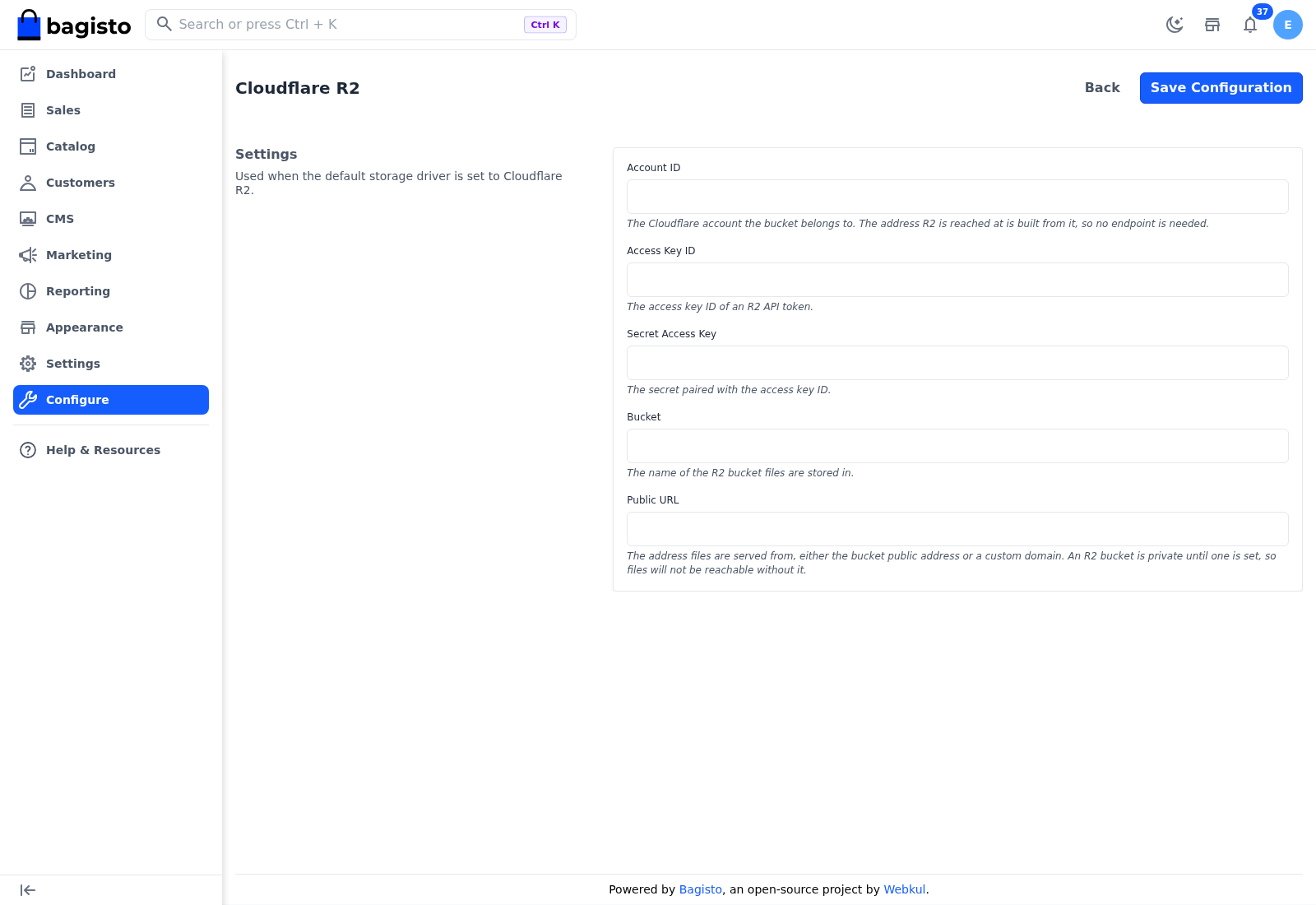Viewport: 1316px width, 905px height.
Task: Focus the Public URL field
Action: (957, 529)
